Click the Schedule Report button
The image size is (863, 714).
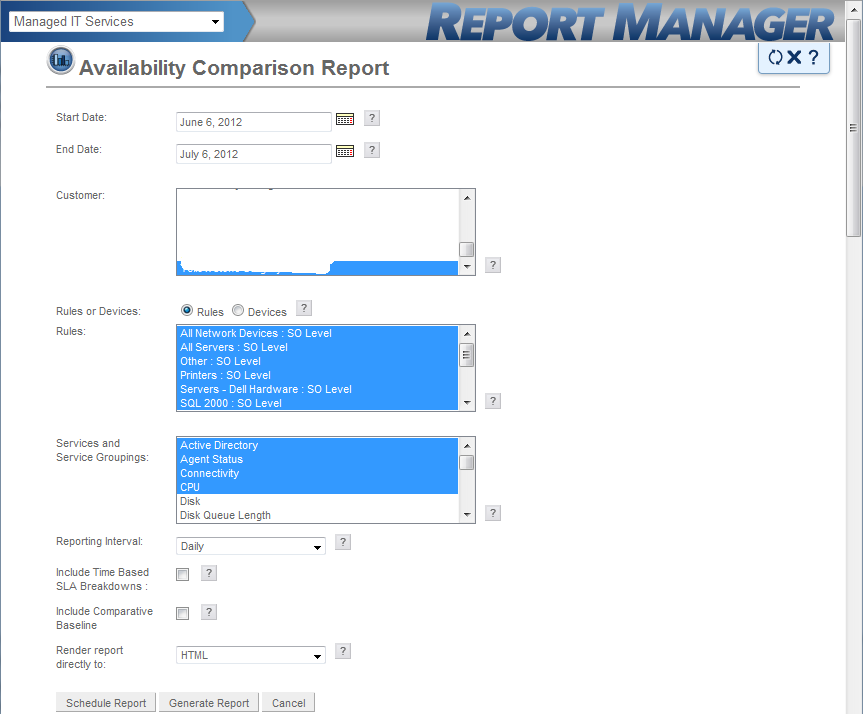[x=105, y=702]
